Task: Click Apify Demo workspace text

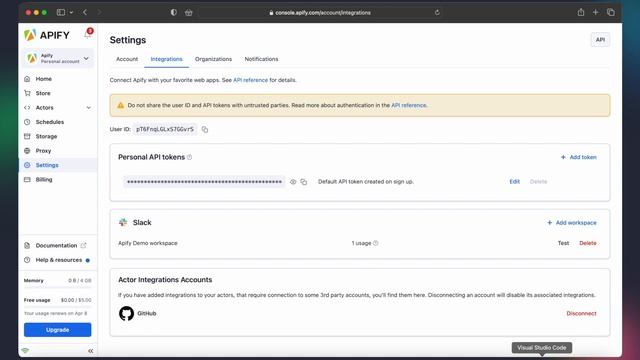Action: pos(148,243)
